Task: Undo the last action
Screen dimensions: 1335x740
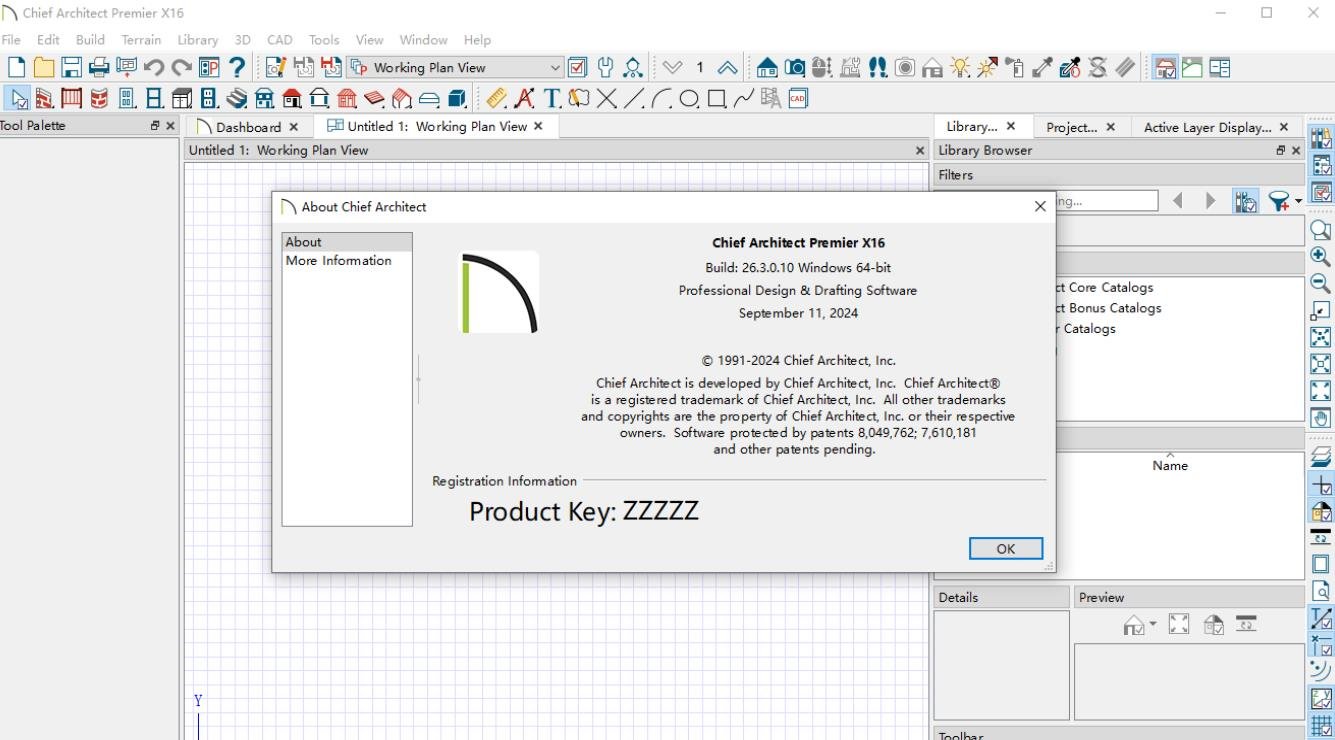Action: click(153, 68)
